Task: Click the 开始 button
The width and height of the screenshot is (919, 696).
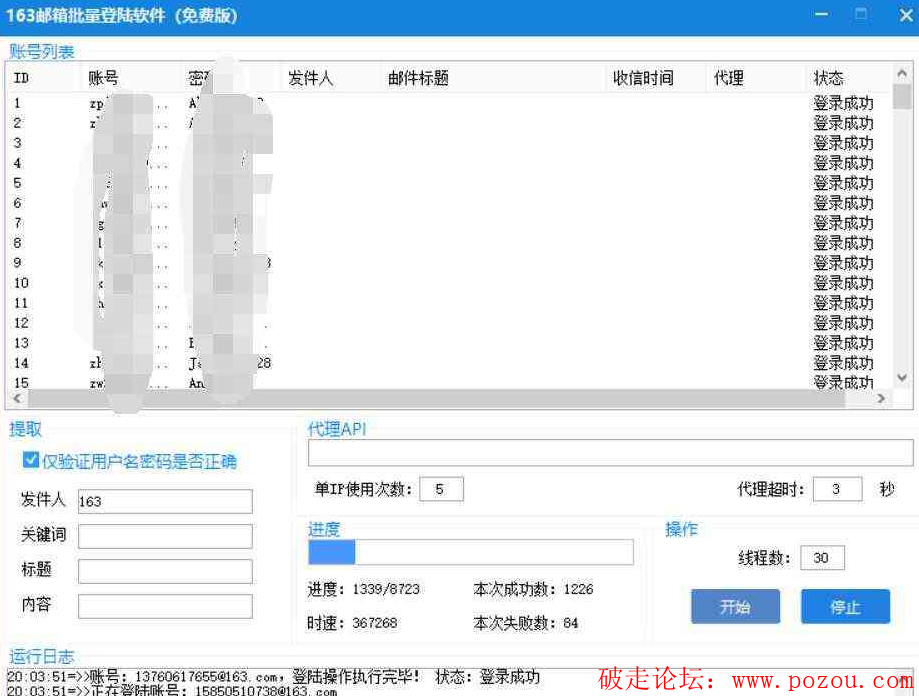Action: point(735,606)
